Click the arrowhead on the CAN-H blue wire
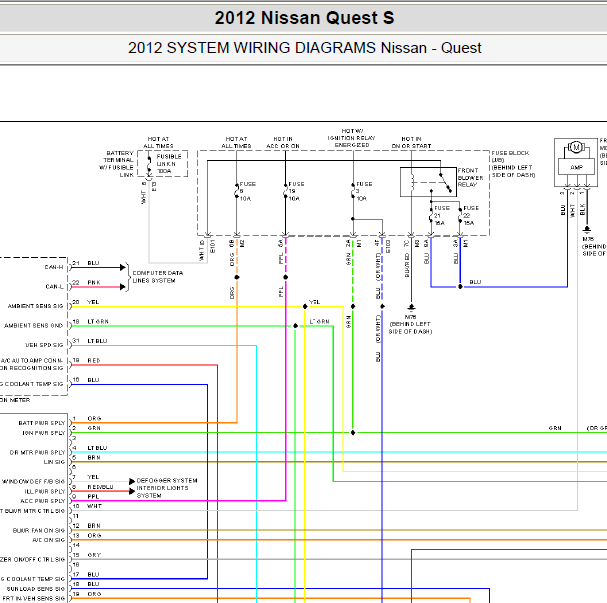Image resolution: width=607 pixels, height=603 pixels. click(123, 267)
